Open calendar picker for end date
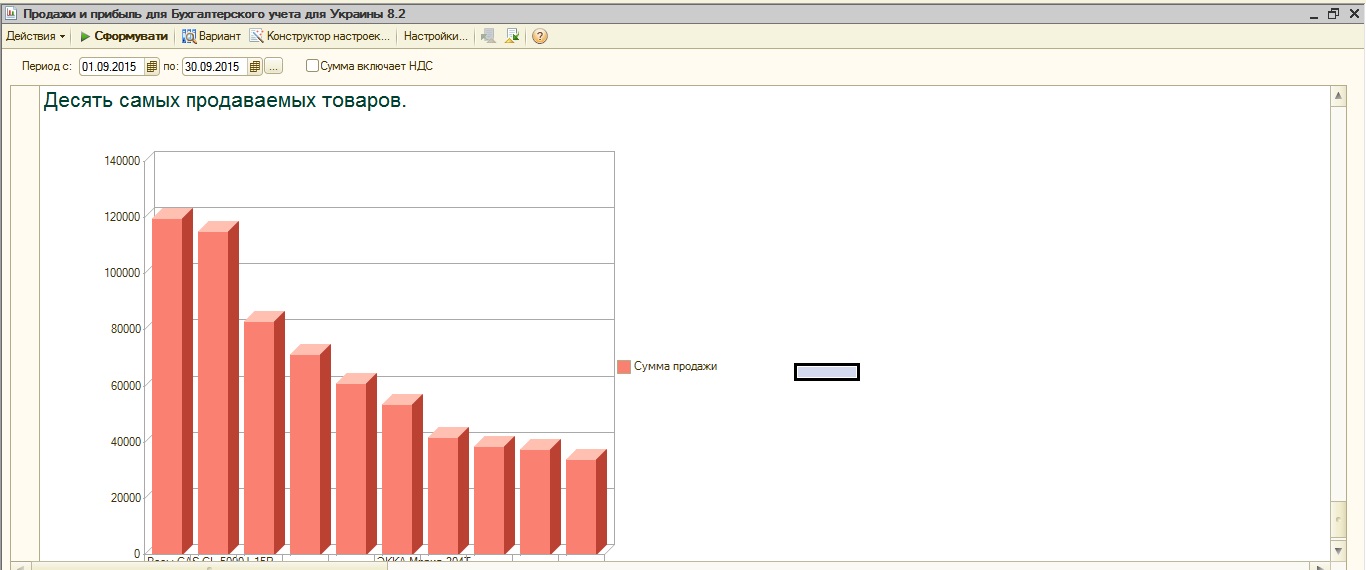Image resolution: width=1366 pixels, height=570 pixels. 254,66
